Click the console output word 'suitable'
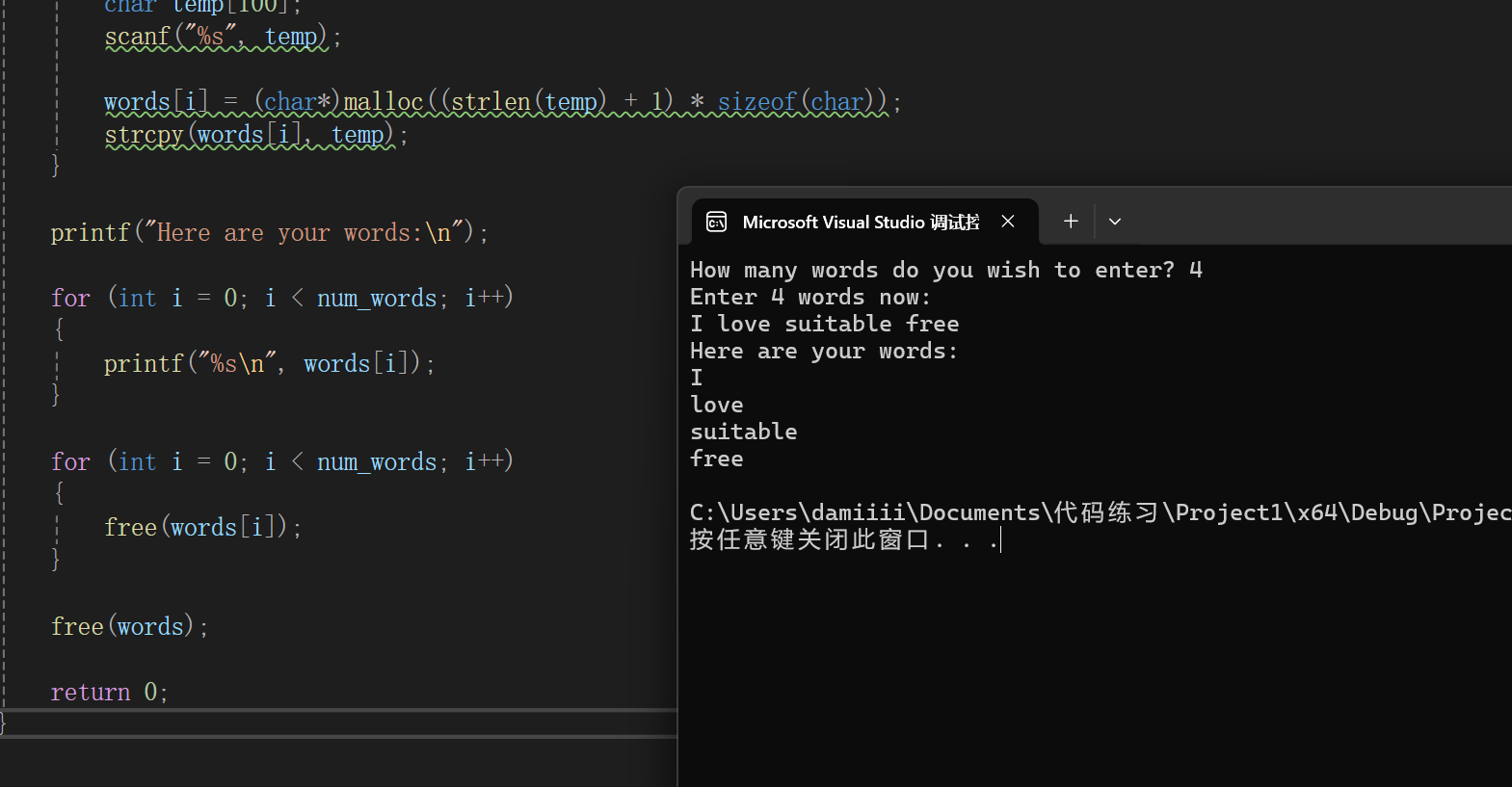Screen dimensions: 1512x787 pos(744,432)
